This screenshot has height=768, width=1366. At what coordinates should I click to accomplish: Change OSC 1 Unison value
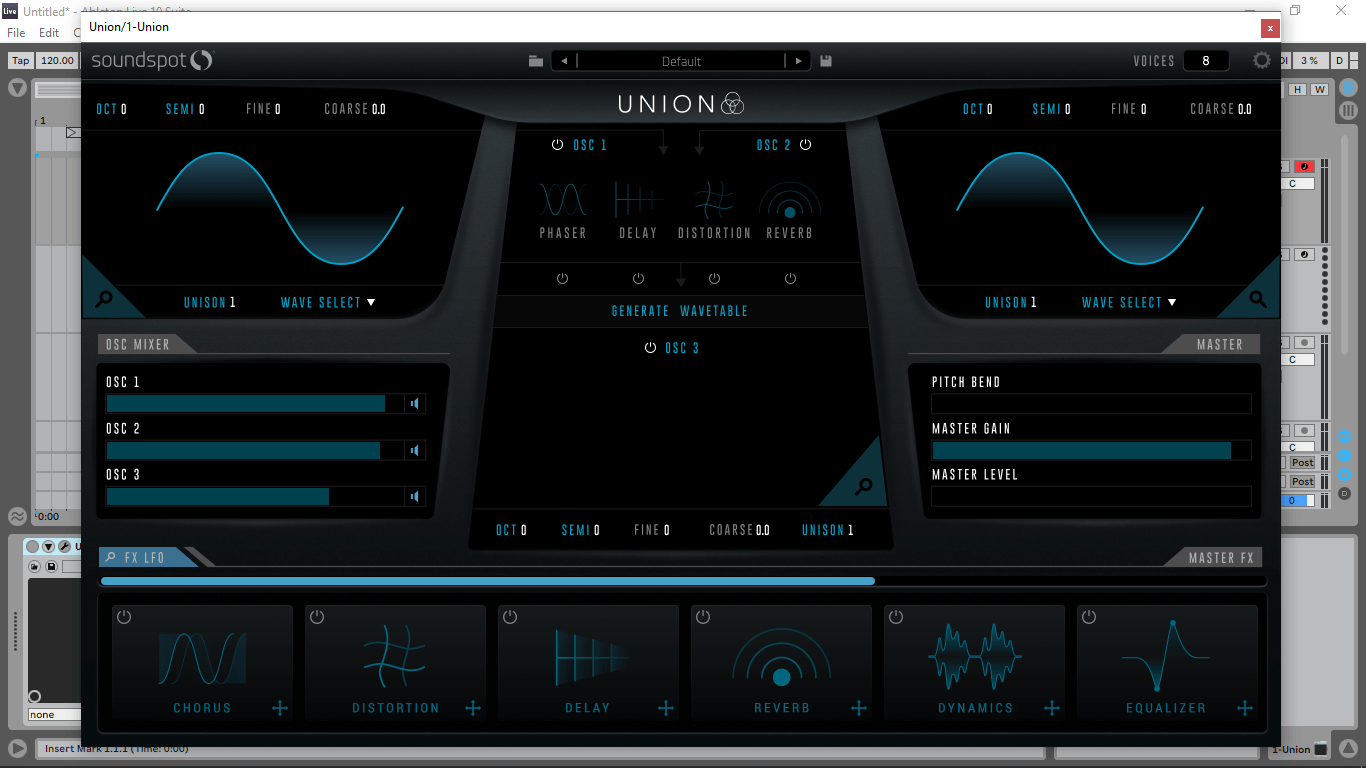[210, 302]
